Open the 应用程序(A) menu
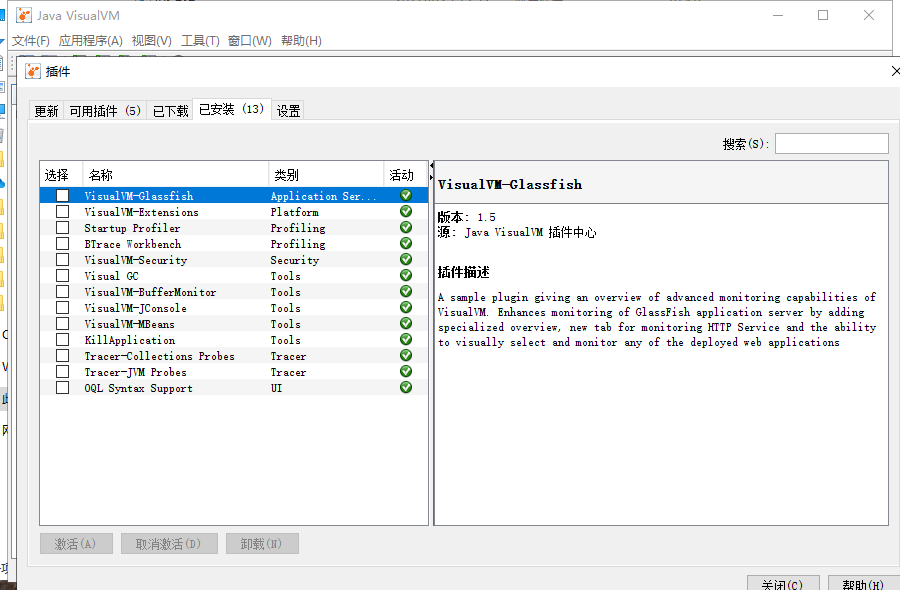Viewport: 900px width, 590px height. [91, 41]
